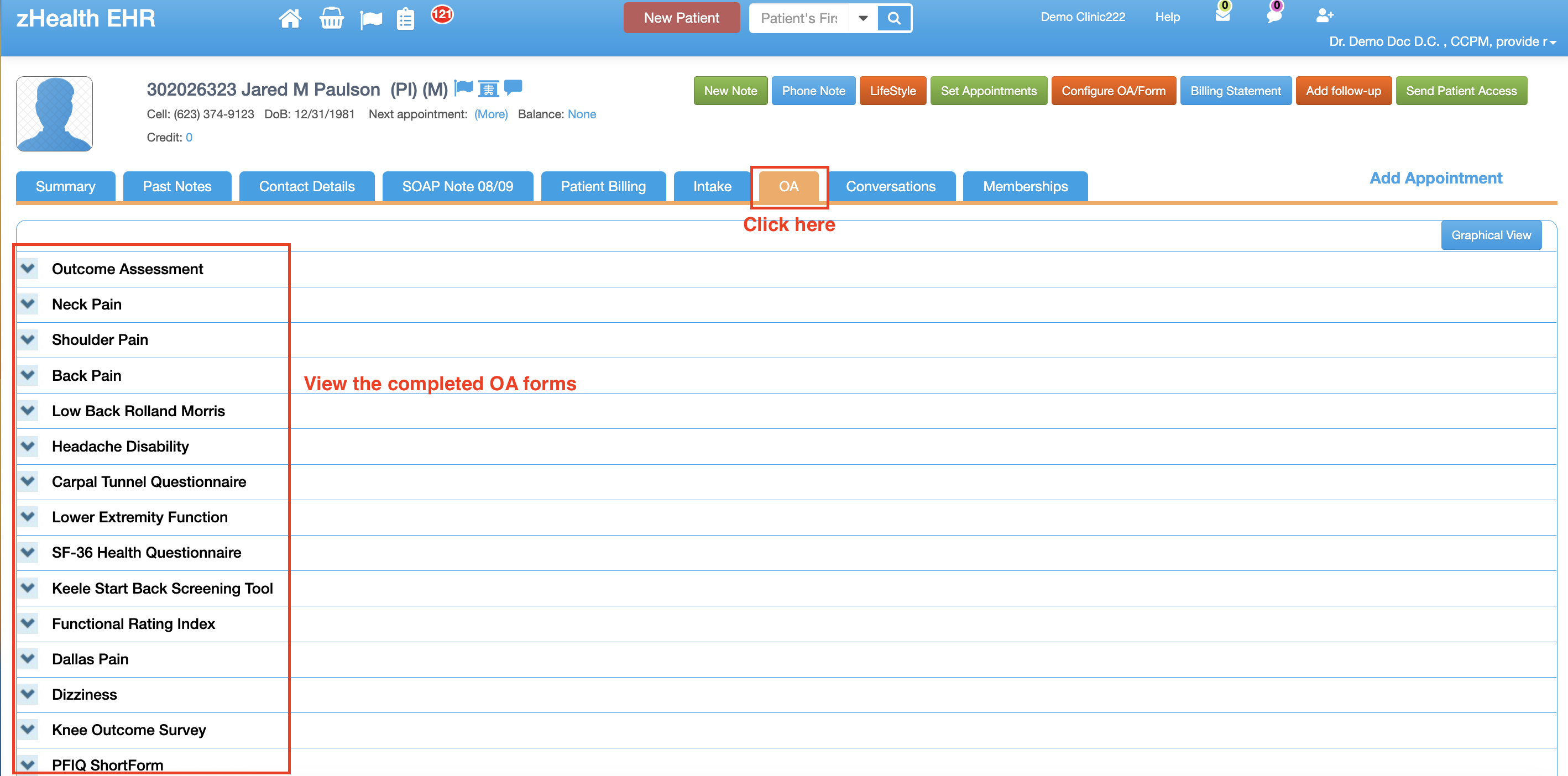Click the patient avatar photo
The image size is (1568, 776).
(x=54, y=114)
